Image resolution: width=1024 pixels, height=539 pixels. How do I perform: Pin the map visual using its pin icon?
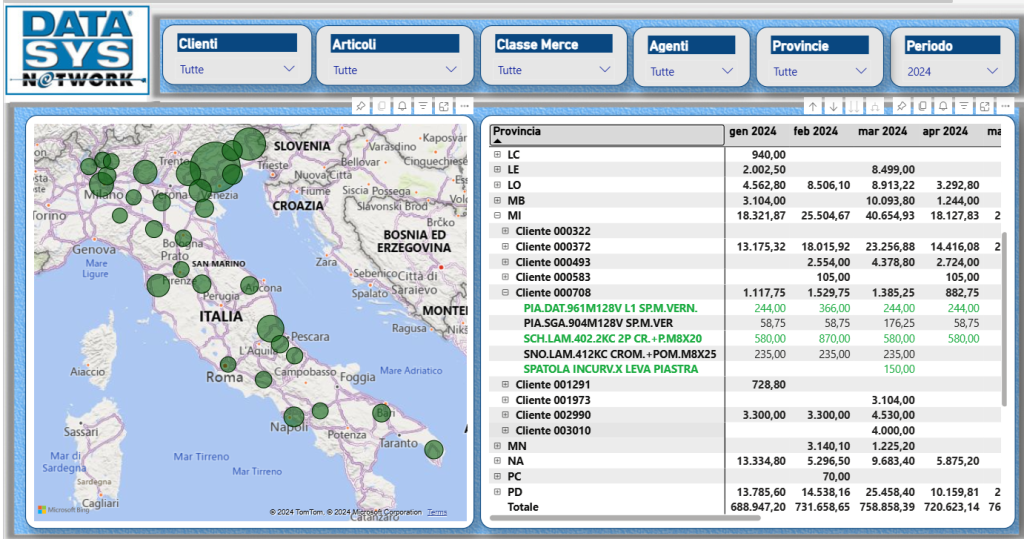click(x=361, y=105)
